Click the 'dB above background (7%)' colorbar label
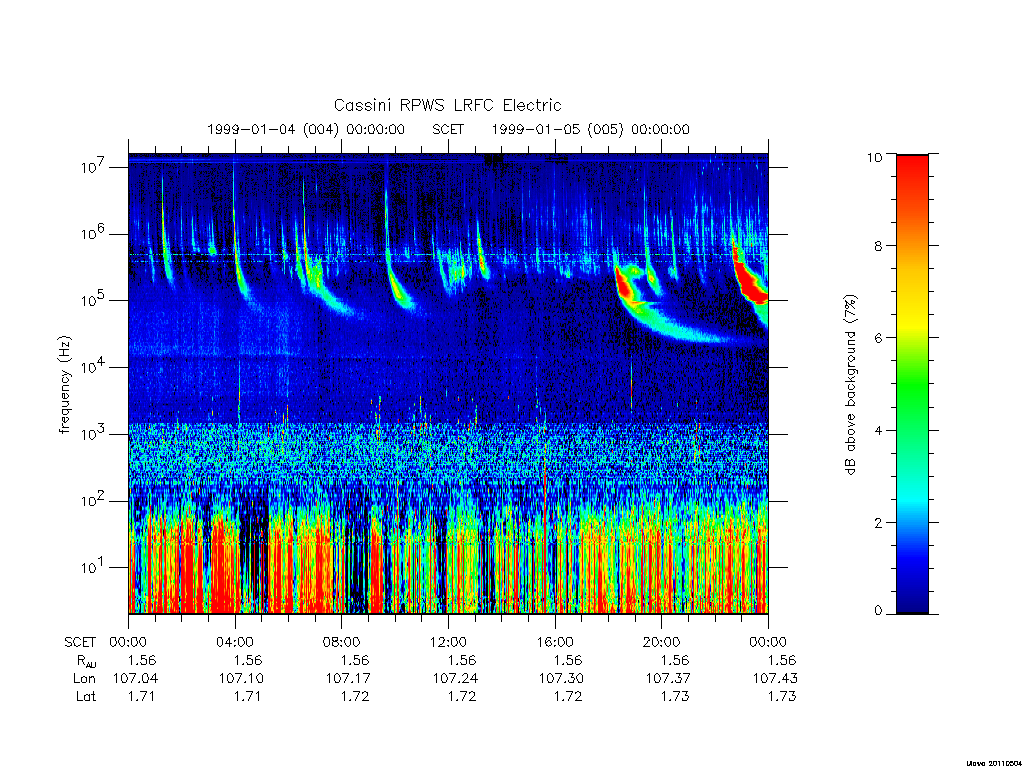The width and height of the screenshot is (1024, 768). pos(850,385)
